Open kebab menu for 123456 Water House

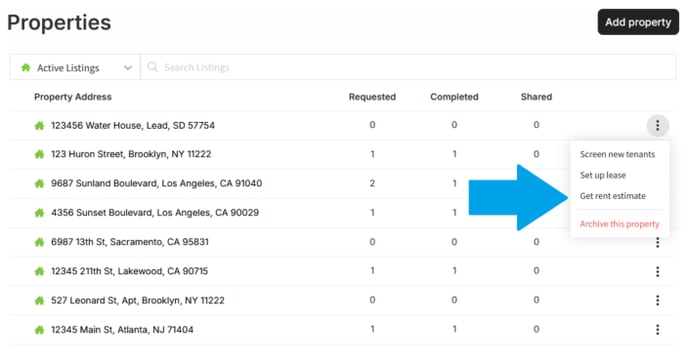[x=657, y=126]
